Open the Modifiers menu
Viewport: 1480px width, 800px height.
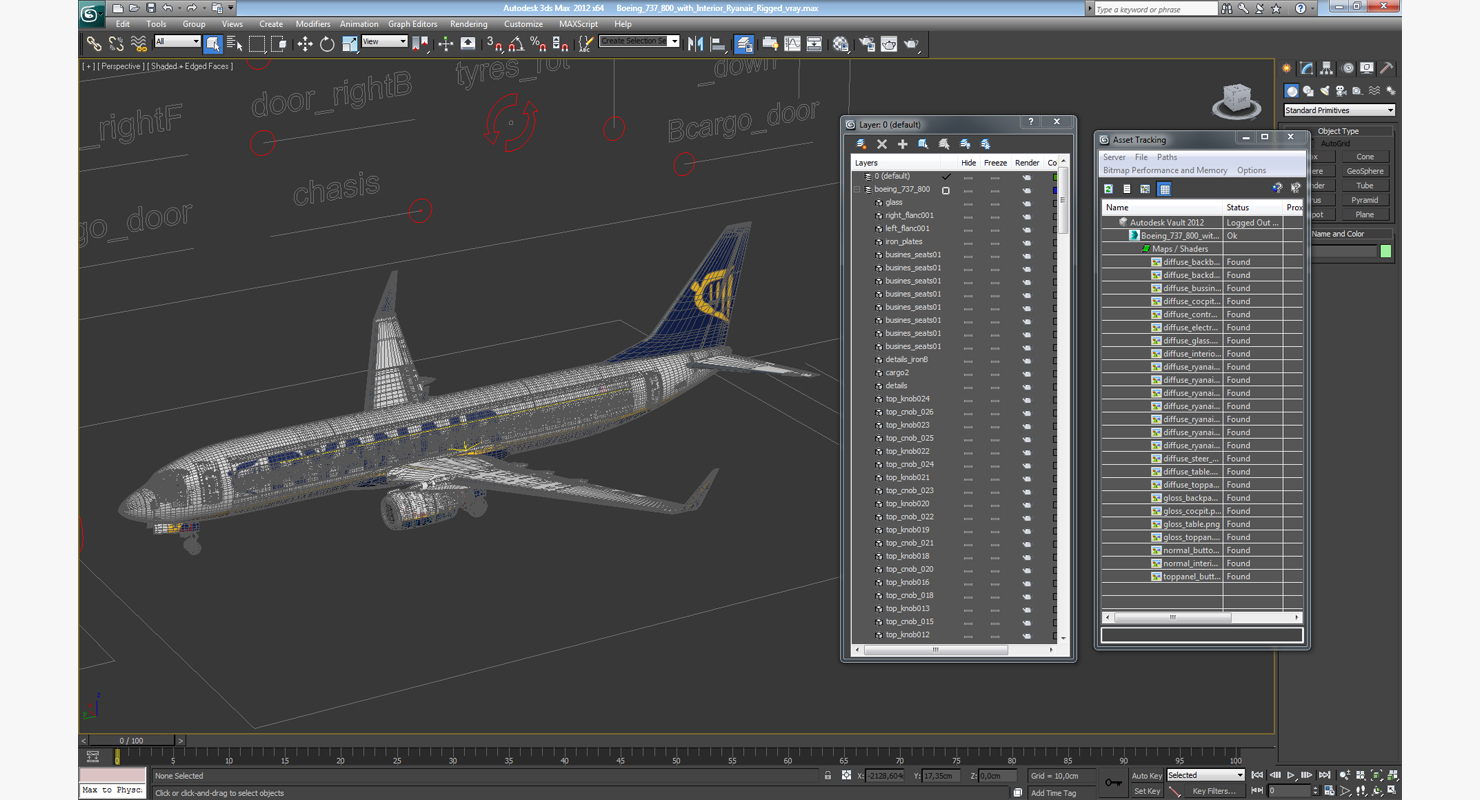tap(313, 24)
